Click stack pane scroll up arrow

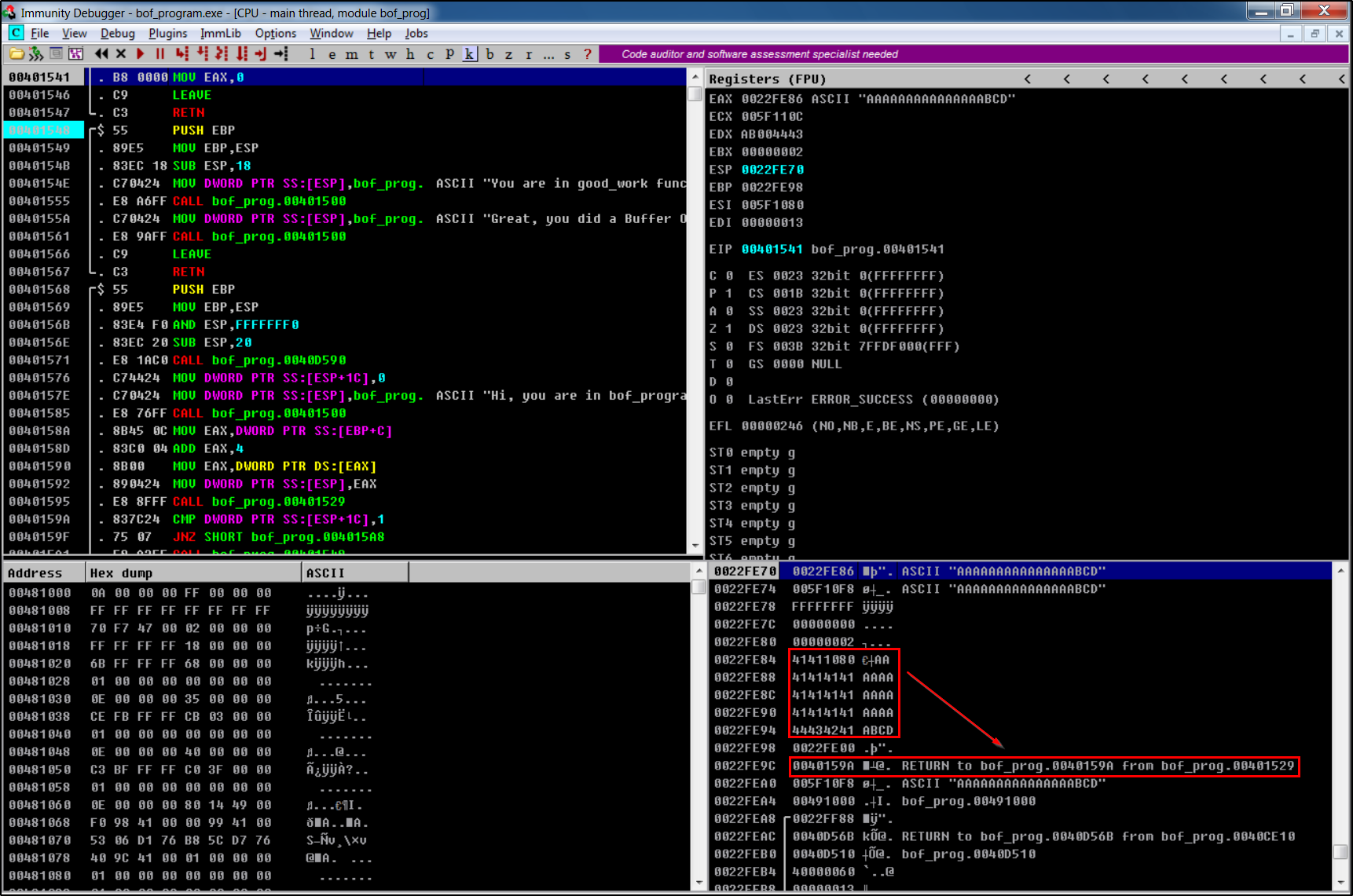[1341, 570]
